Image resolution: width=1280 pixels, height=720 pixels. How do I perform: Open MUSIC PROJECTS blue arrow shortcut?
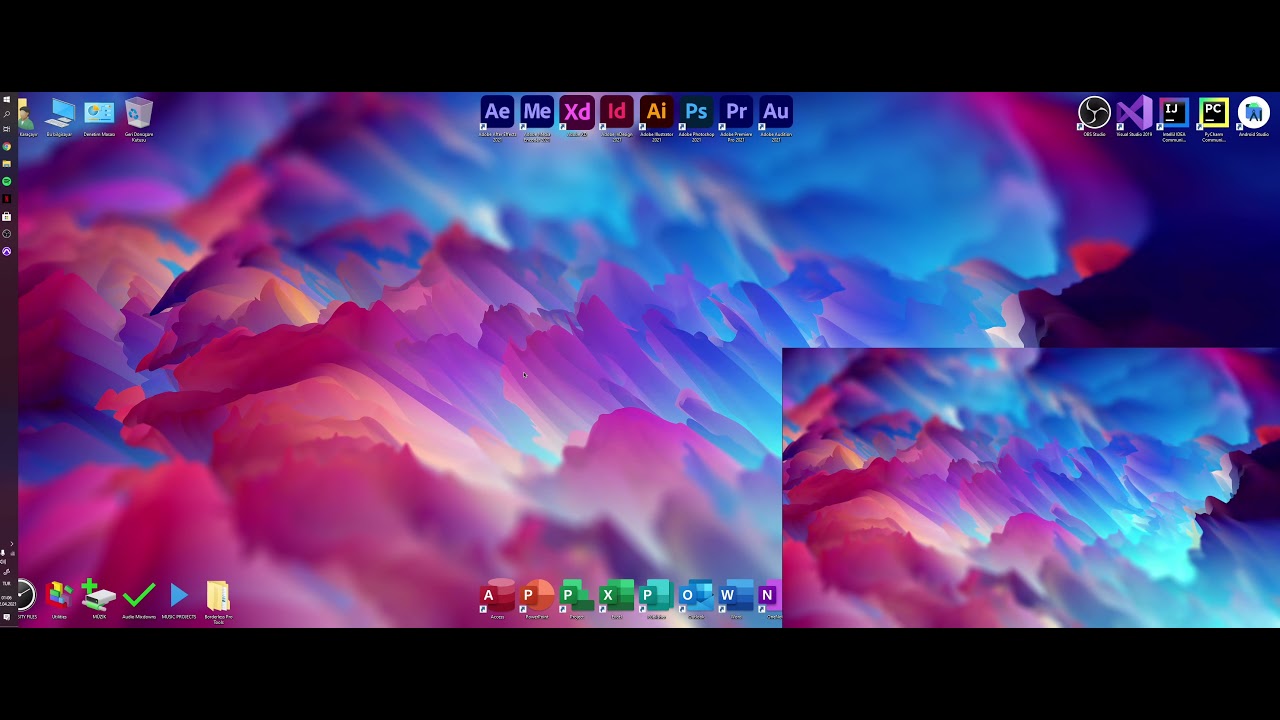[x=179, y=600]
